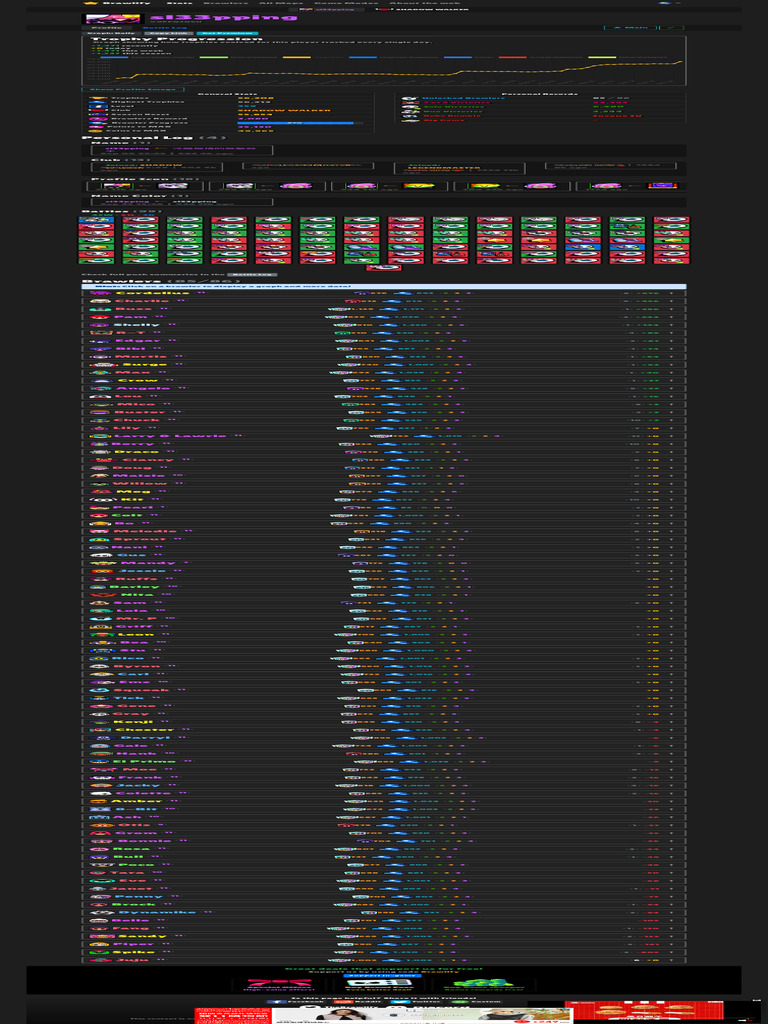Open All Maps in top navigation
Viewport: 768px width, 1024px height.
281,3
